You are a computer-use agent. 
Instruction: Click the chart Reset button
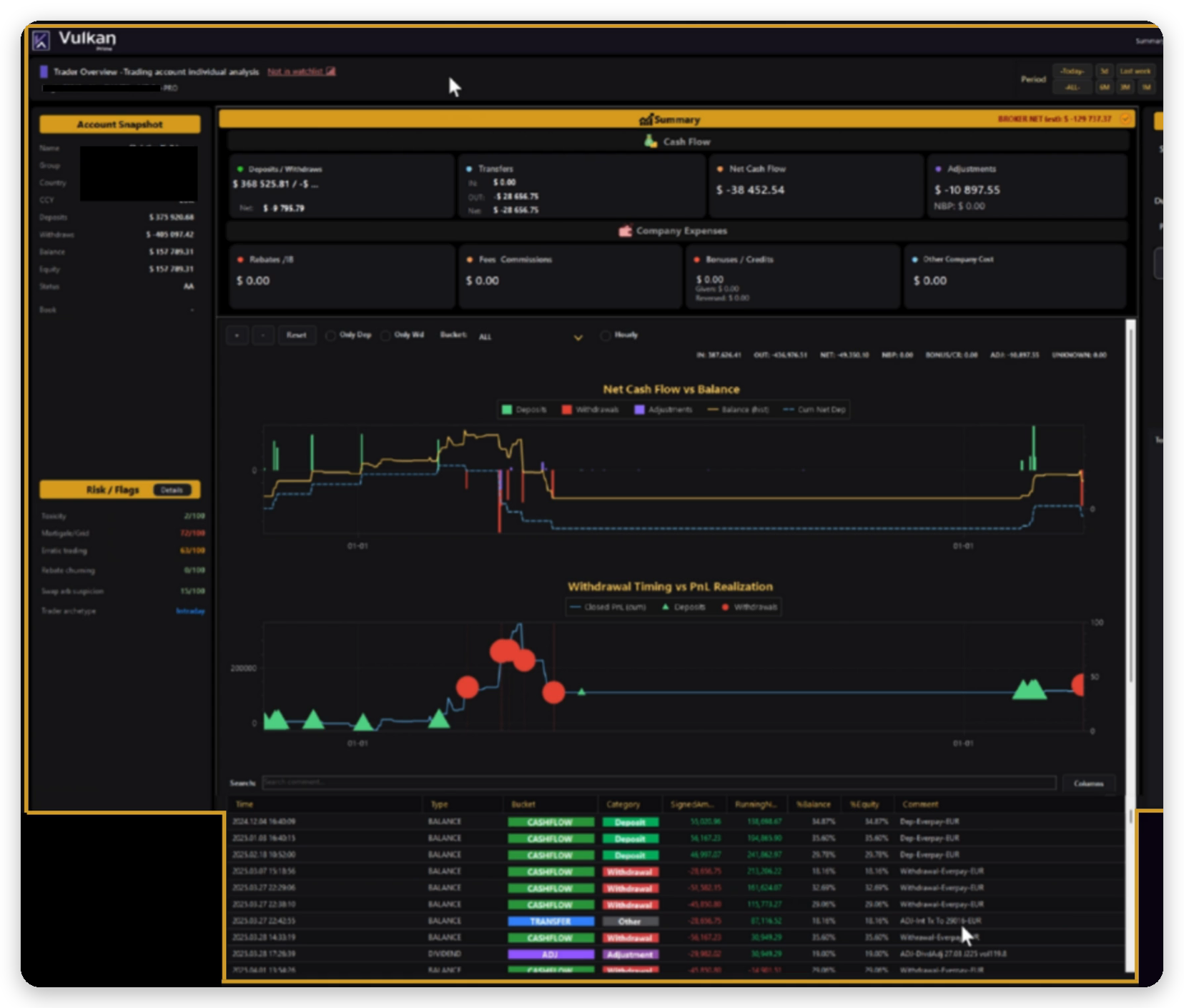point(296,335)
